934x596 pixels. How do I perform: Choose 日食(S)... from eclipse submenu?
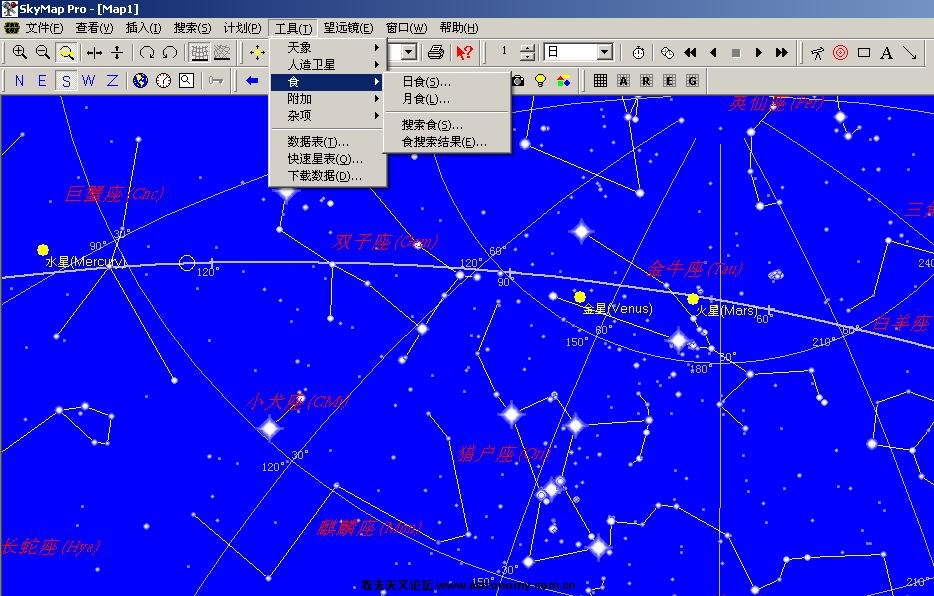click(x=447, y=82)
